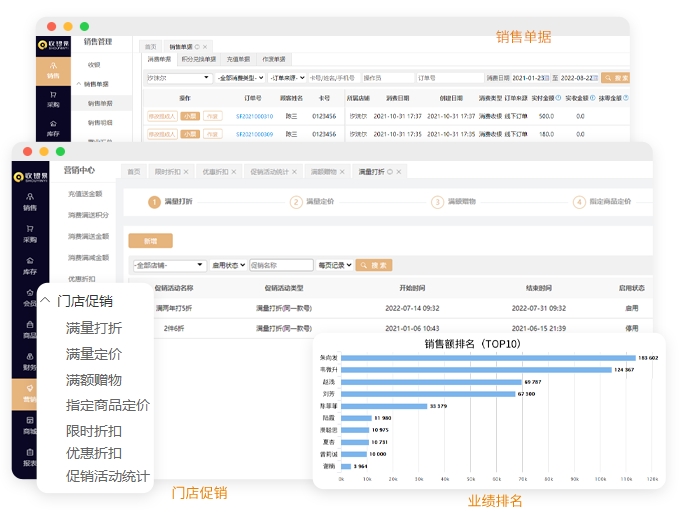This screenshot has width=686, height=518.
Task: Open end date calendar in sales window
Action: click(595, 78)
